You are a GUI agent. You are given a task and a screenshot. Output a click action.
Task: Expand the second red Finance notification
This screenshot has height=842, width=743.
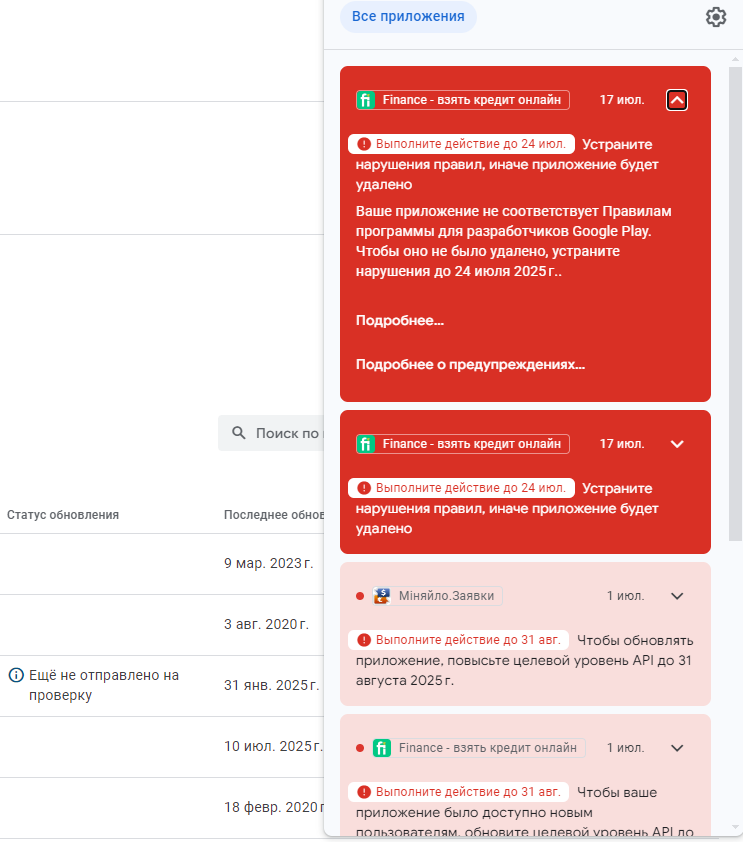pyautogui.click(x=677, y=444)
